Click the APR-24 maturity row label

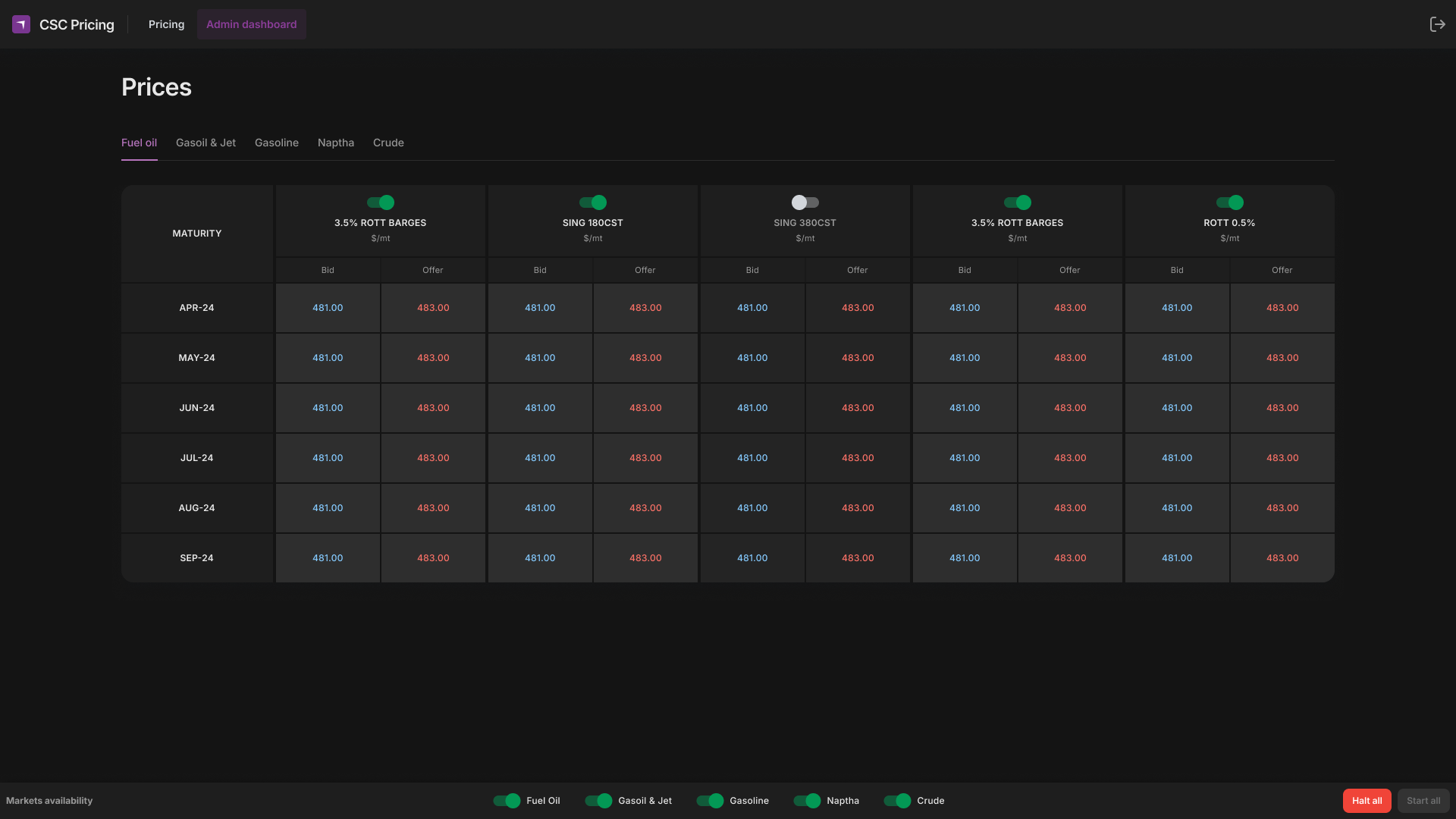click(197, 308)
